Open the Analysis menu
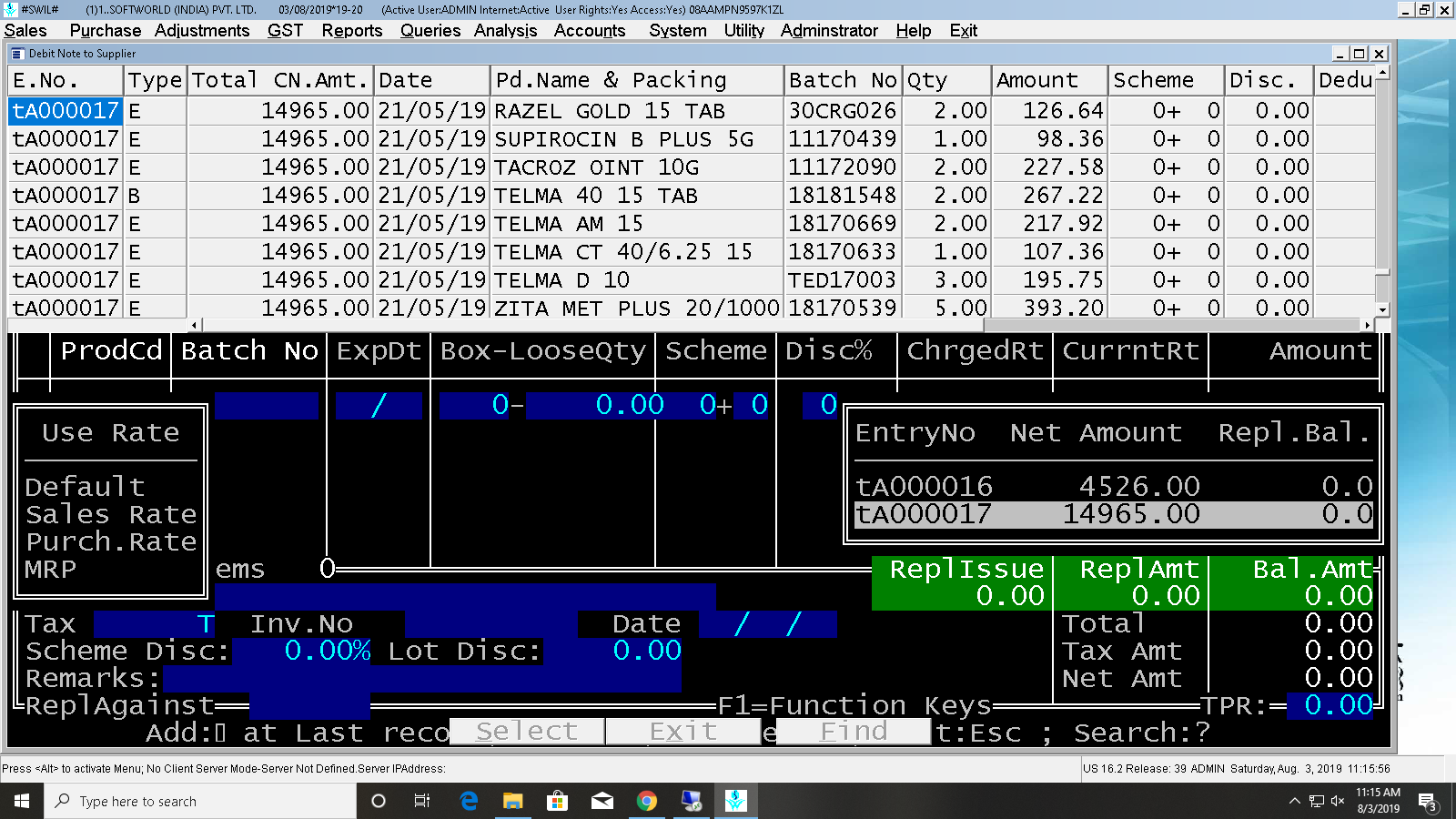 (x=505, y=30)
